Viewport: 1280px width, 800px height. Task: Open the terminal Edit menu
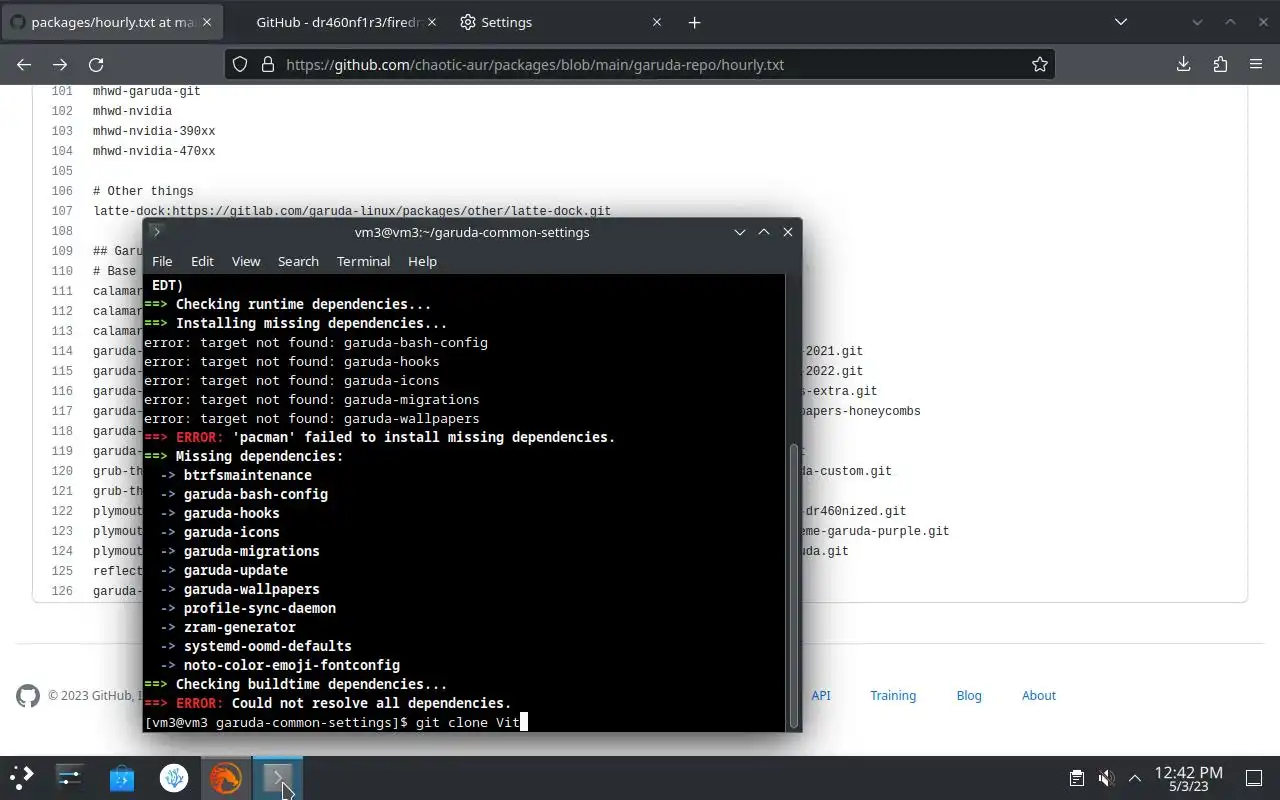click(x=202, y=261)
